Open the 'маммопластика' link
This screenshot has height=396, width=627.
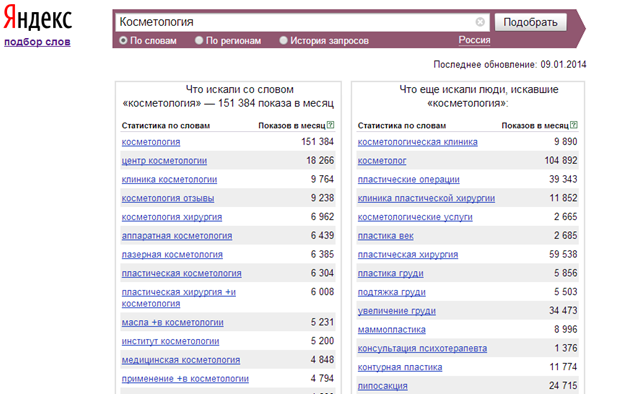391,330
